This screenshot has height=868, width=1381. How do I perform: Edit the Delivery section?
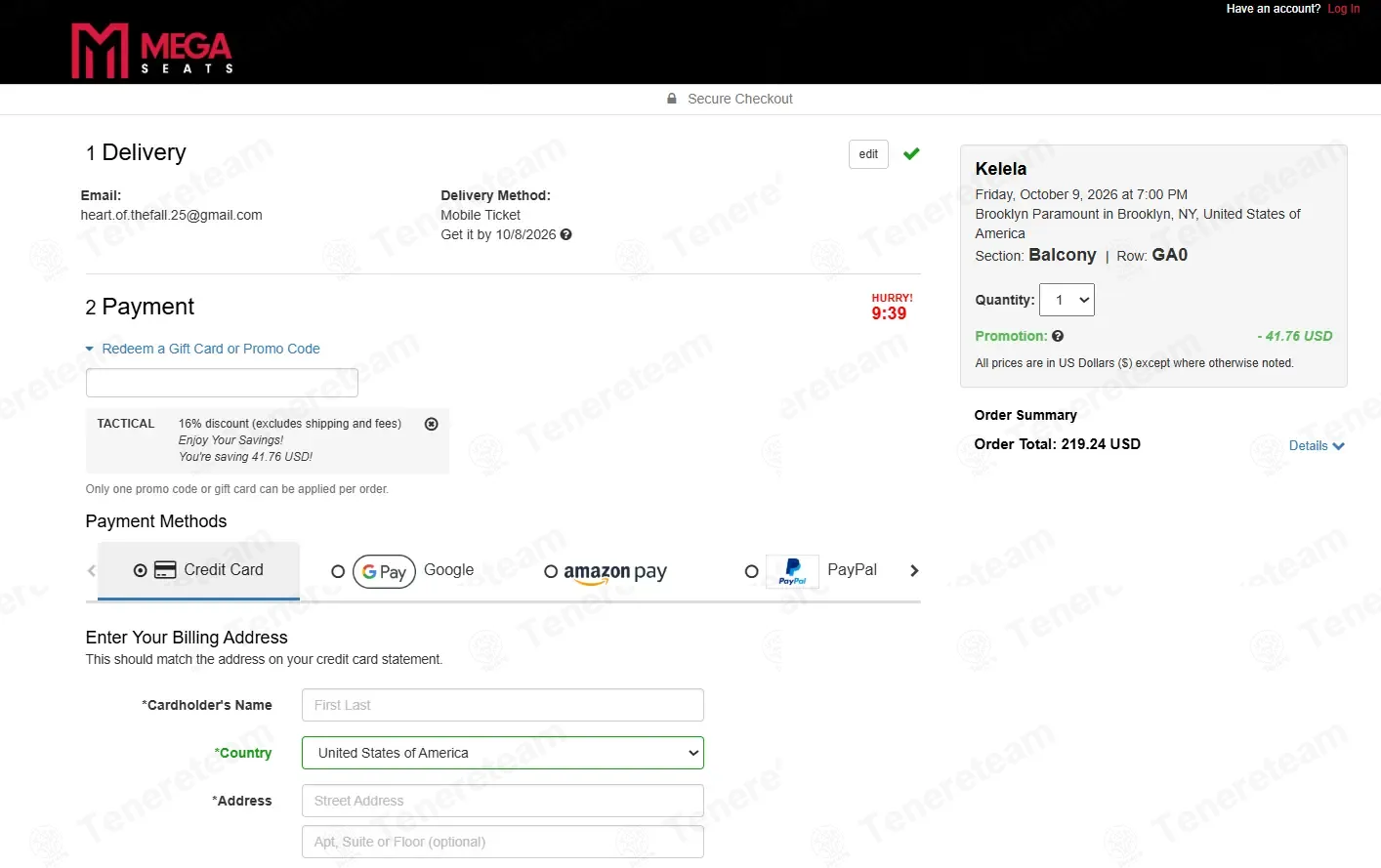[868, 154]
